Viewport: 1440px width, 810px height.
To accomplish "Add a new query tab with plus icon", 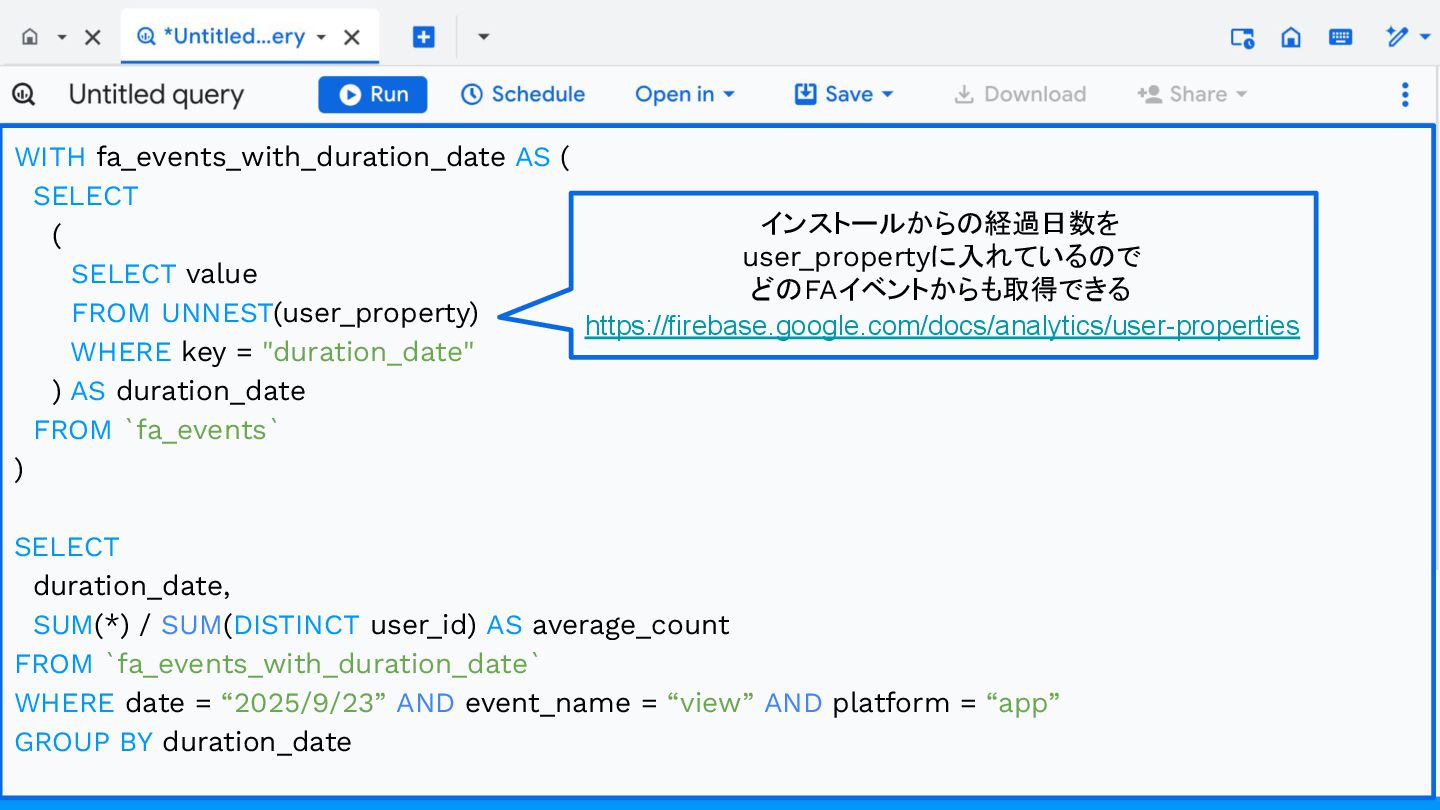I will (x=424, y=37).
